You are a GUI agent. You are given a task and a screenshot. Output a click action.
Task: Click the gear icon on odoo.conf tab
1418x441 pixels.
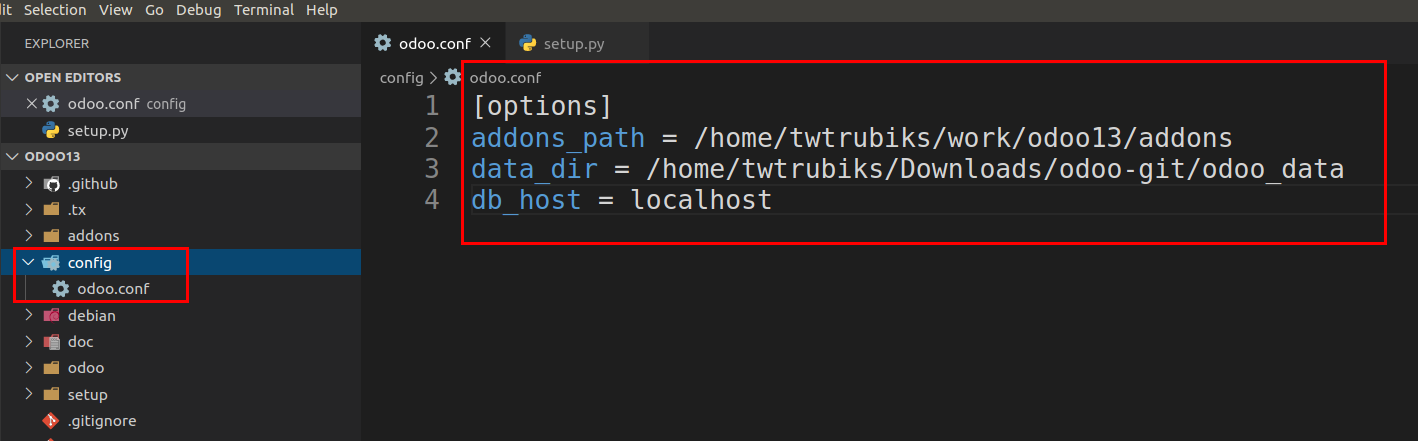pyautogui.click(x=382, y=43)
